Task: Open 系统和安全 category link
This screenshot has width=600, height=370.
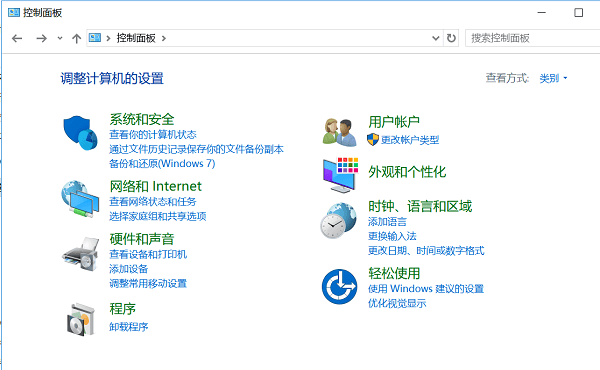Action: click(142, 119)
